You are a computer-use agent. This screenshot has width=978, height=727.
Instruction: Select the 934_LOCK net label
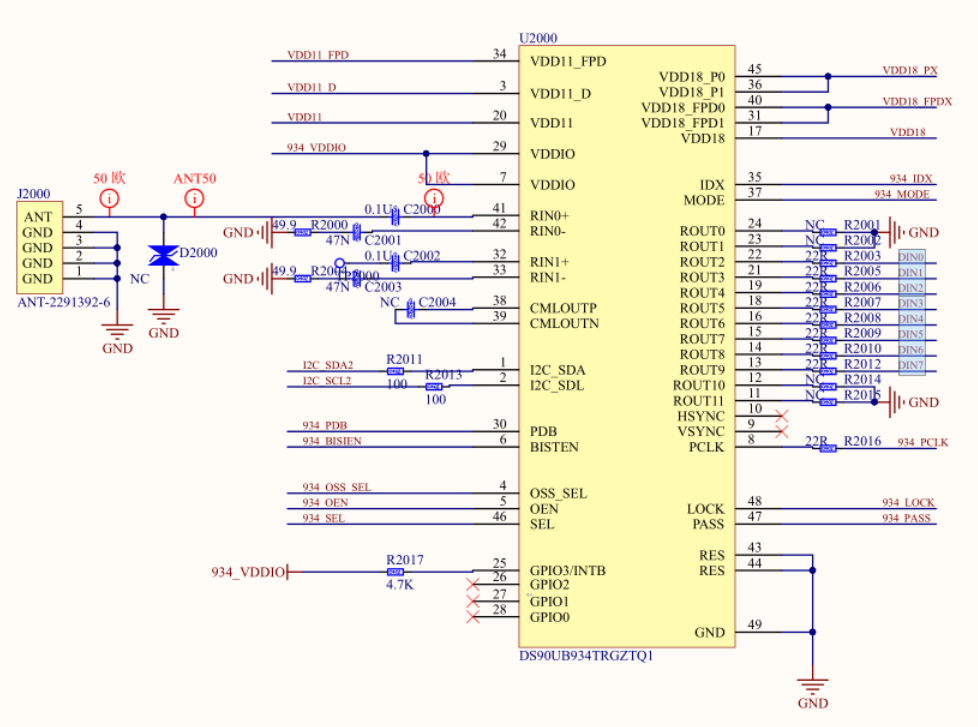point(908,503)
